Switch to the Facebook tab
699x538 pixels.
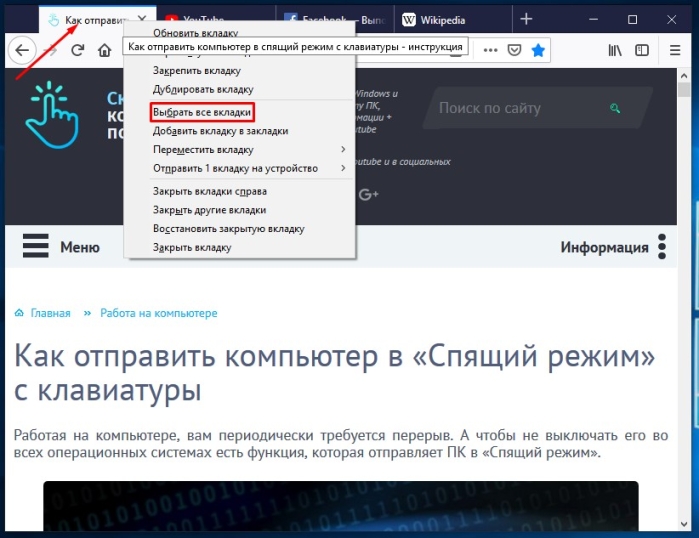[334, 20]
